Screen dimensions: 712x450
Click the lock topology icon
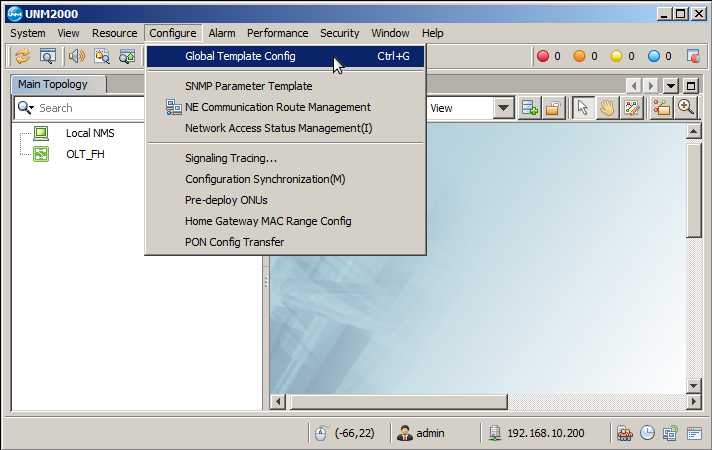553,108
